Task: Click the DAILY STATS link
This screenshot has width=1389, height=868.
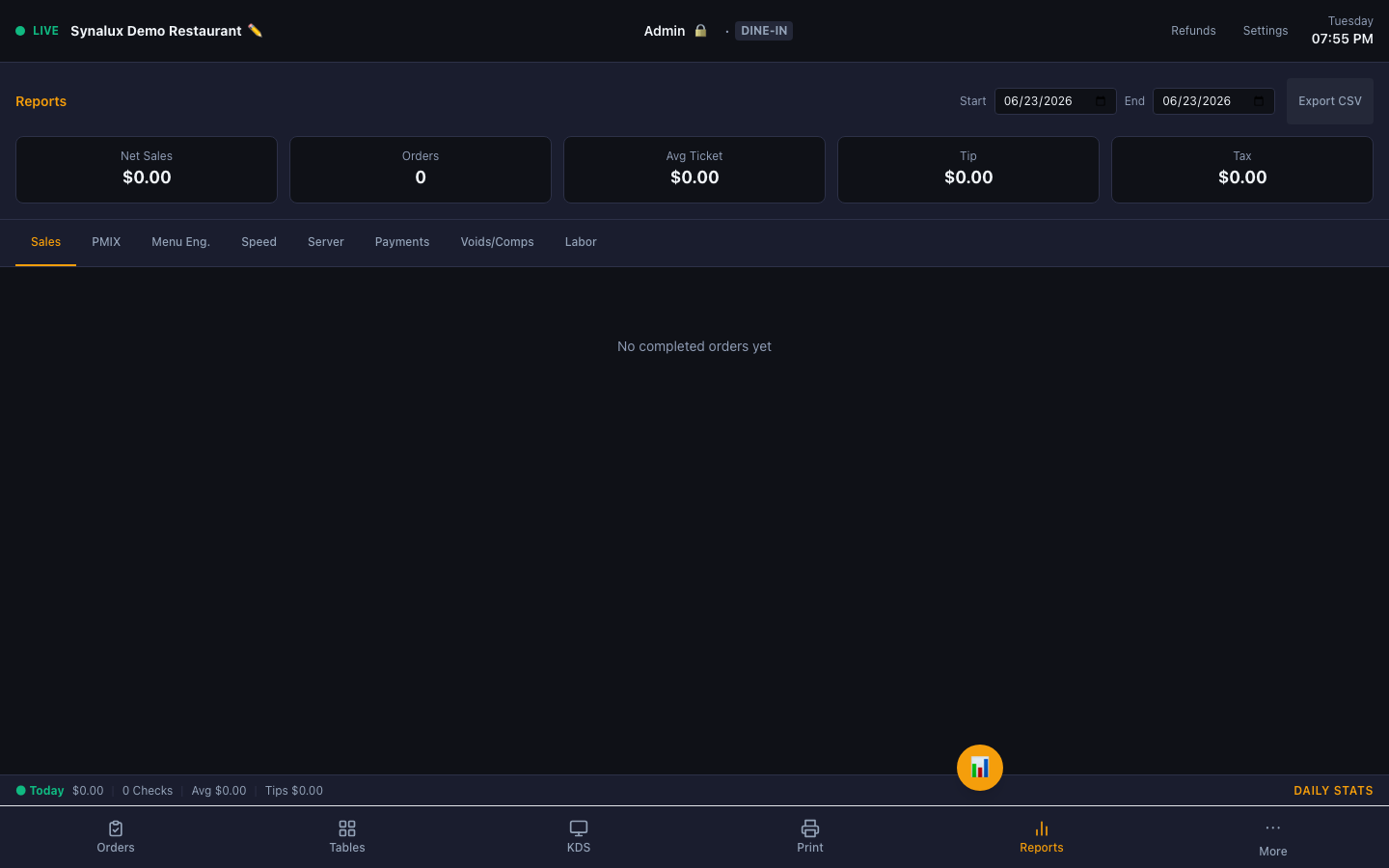Action: (1333, 791)
